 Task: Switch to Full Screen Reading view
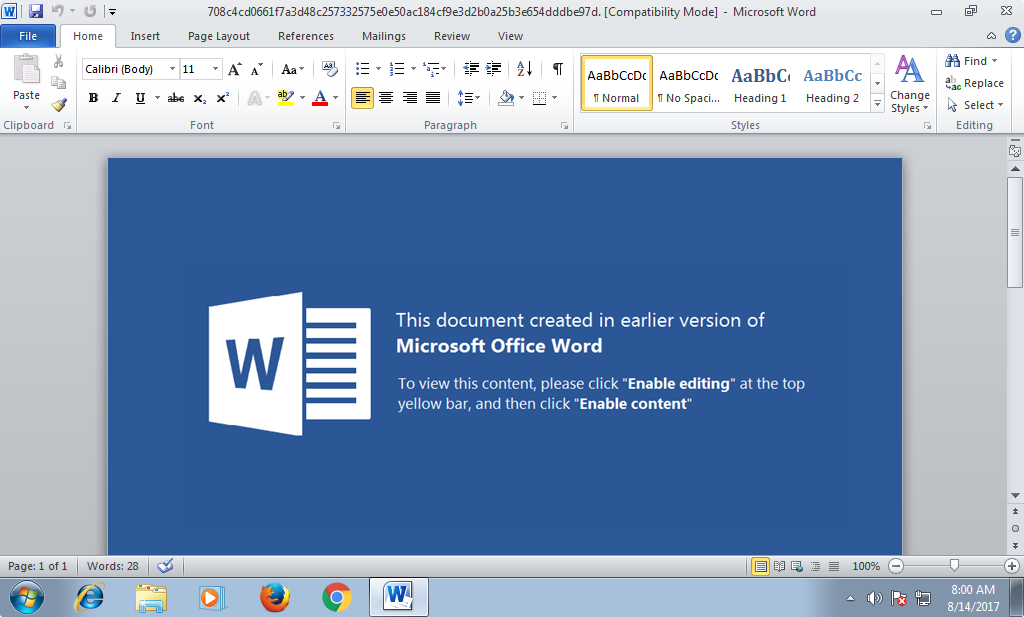[779, 566]
